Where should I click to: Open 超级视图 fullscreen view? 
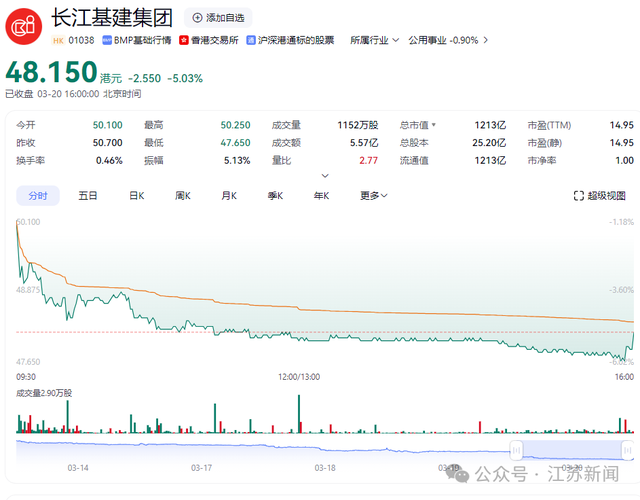[600, 196]
